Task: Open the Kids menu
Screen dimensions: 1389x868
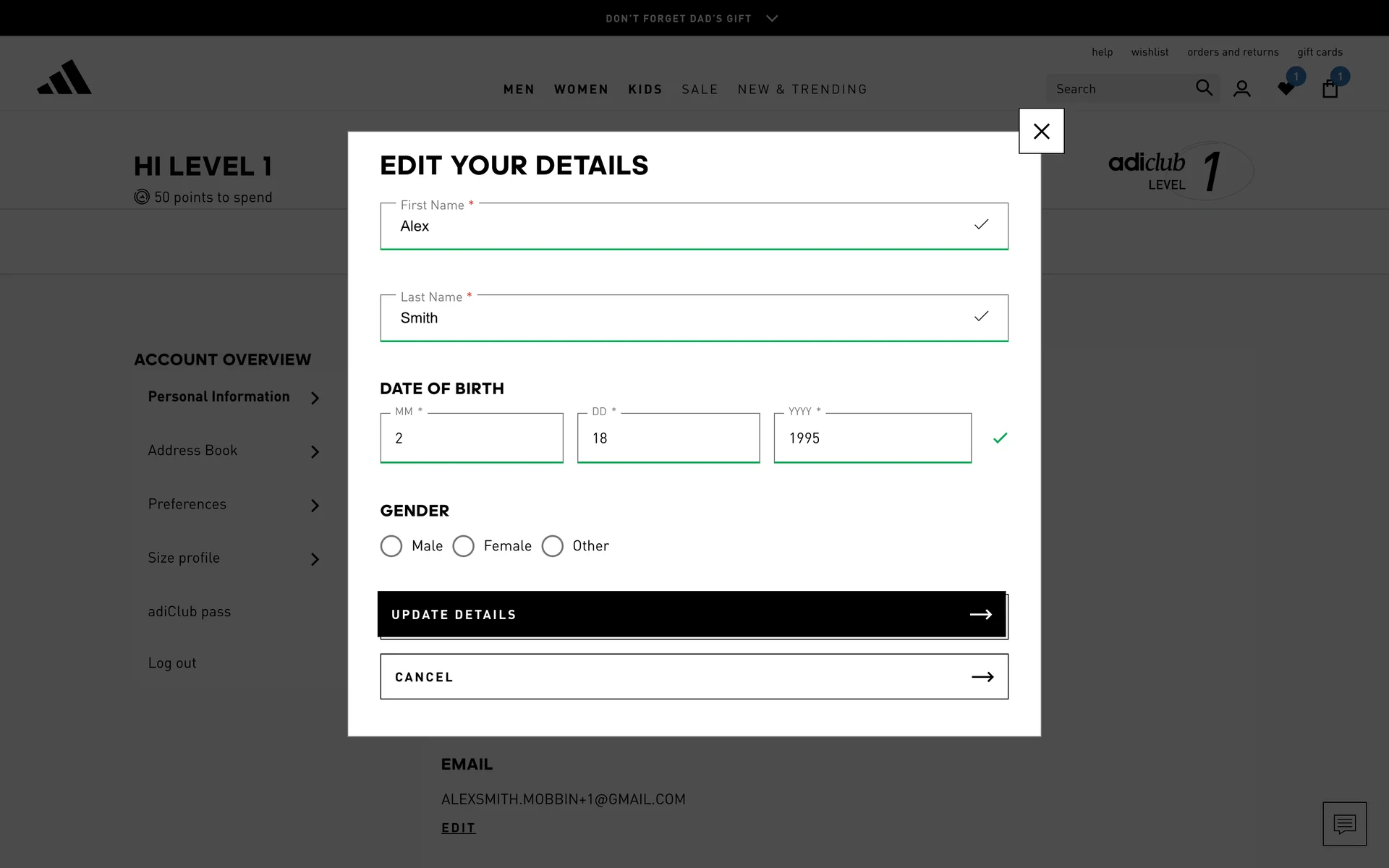Action: click(x=645, y=90)
